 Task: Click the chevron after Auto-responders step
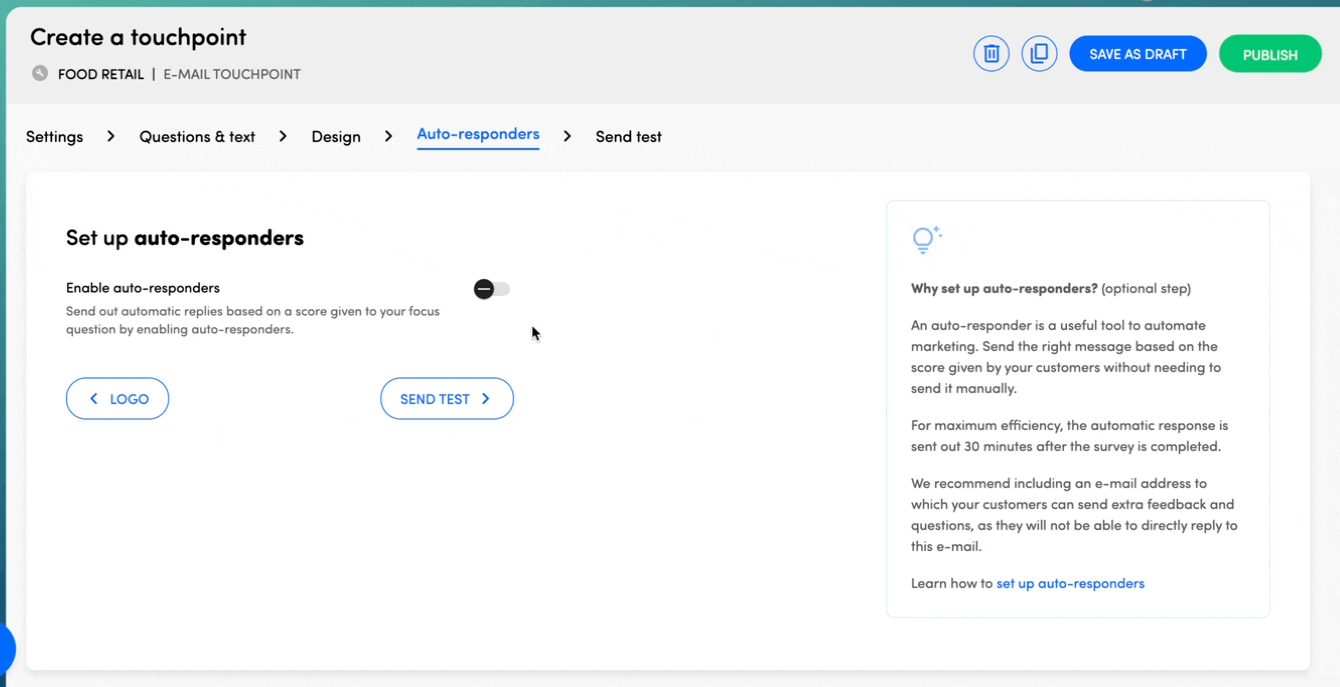[567, 136]
